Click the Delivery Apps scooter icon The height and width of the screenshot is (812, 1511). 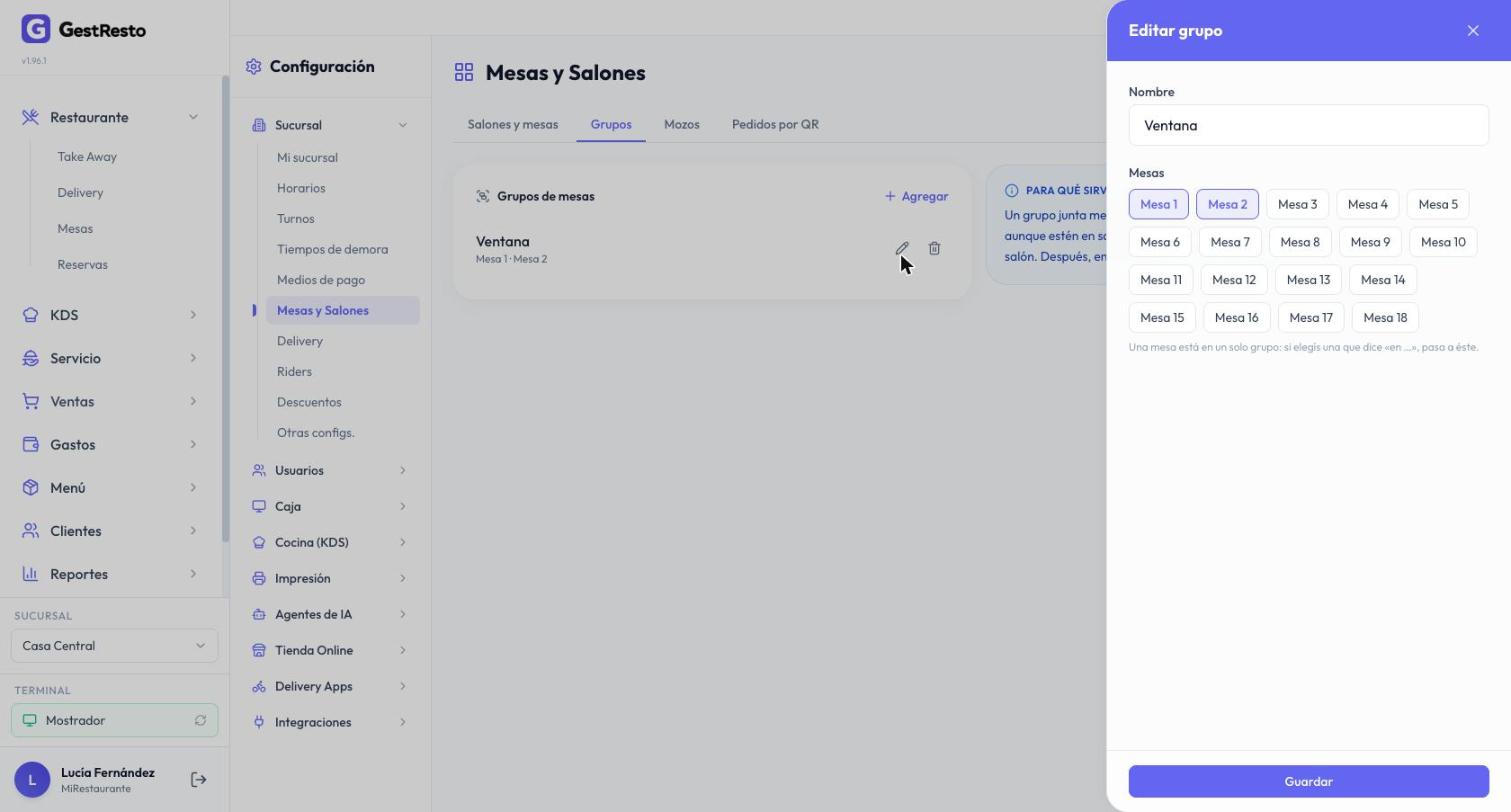(x=259, y=687)
